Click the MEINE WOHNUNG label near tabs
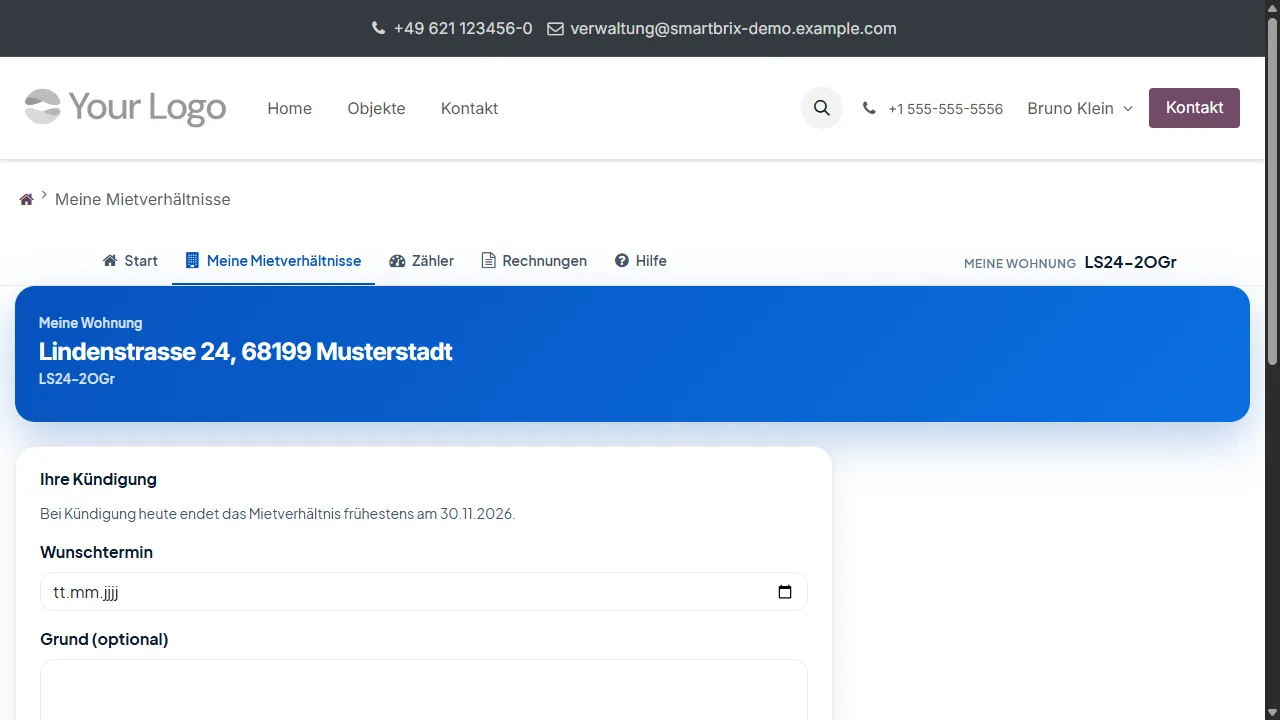This screenshot has height=720, width=1280. pyautogui.click(x=1020, y=263)
